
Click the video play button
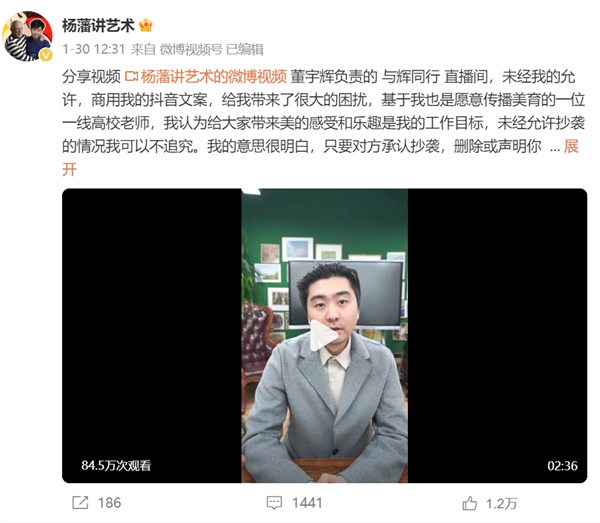point(323,336)
